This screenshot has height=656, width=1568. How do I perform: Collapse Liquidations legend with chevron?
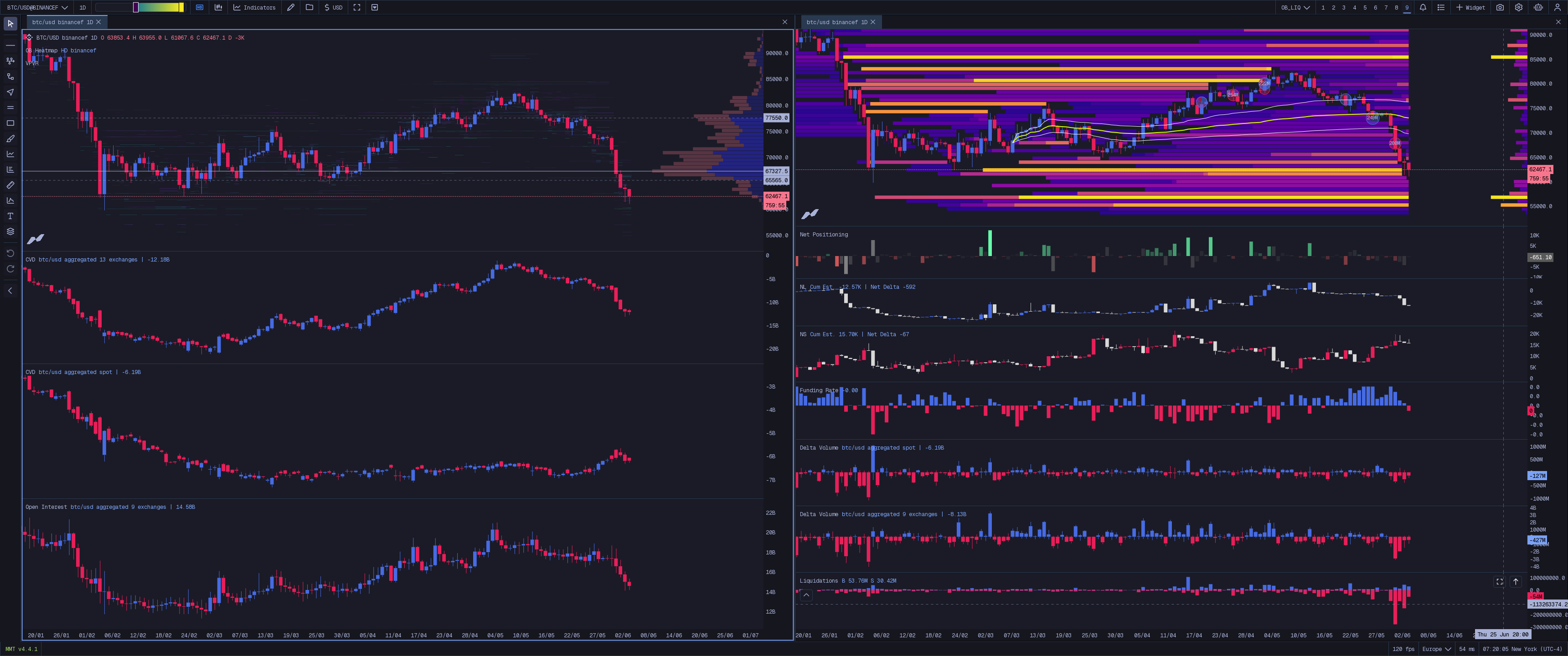click(x=806, y=595)
